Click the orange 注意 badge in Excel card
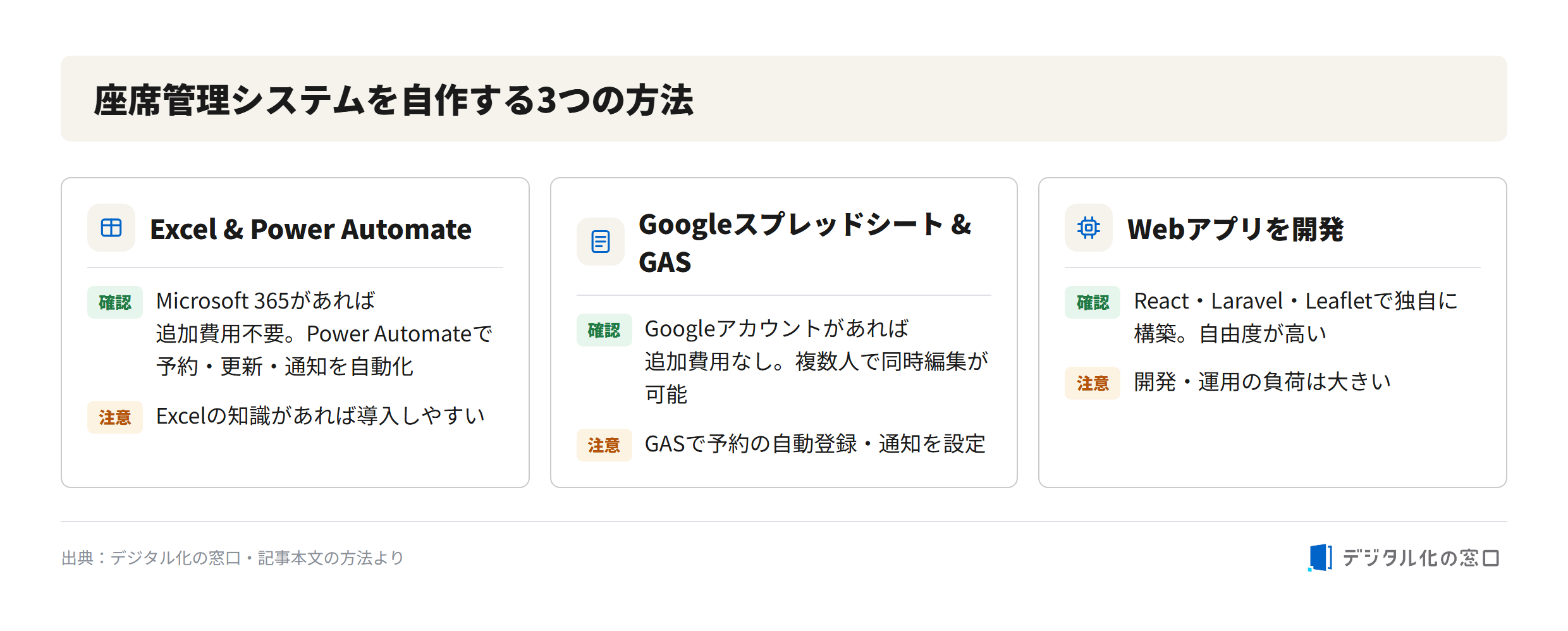Viewport: 1568px width, 631px height. pyautogui.click(x=115, y=417)
